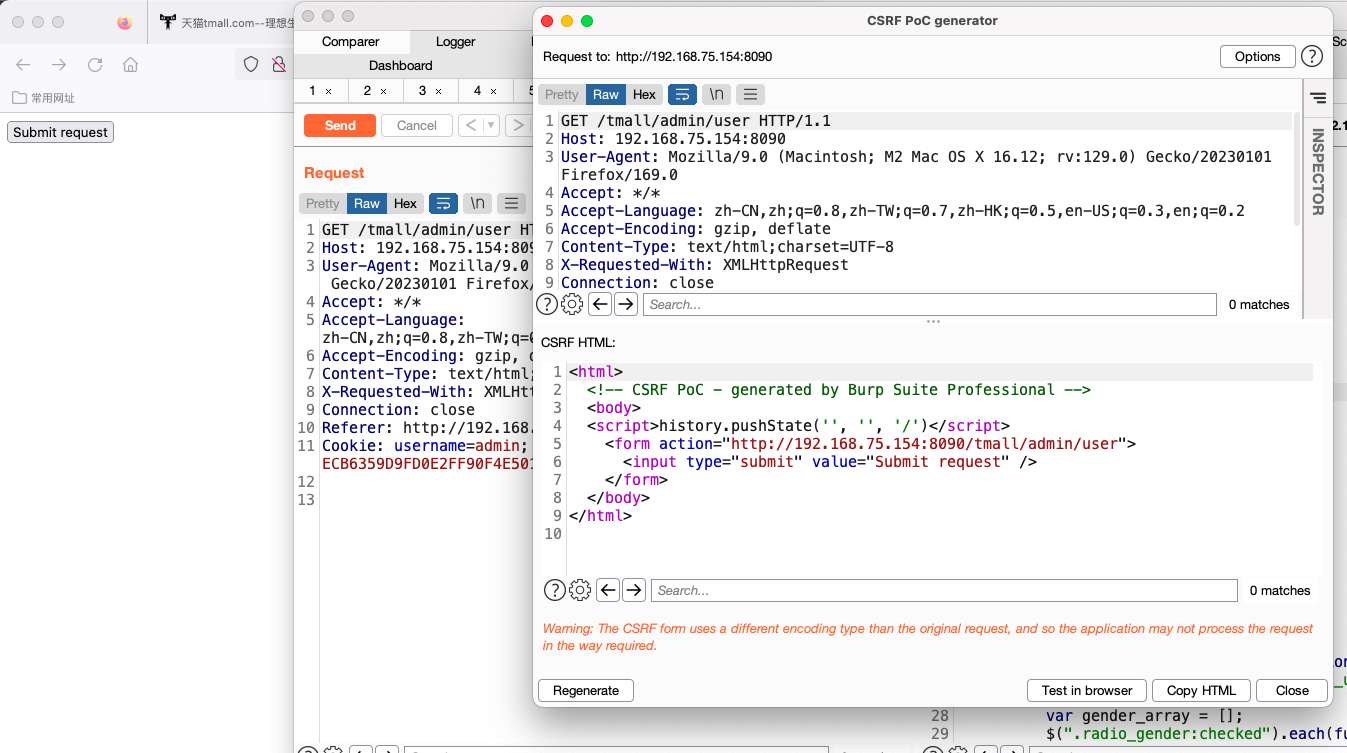Click the form action line in CSRF HTML
The image size is (1347, 753).
[x=870, y=443]
